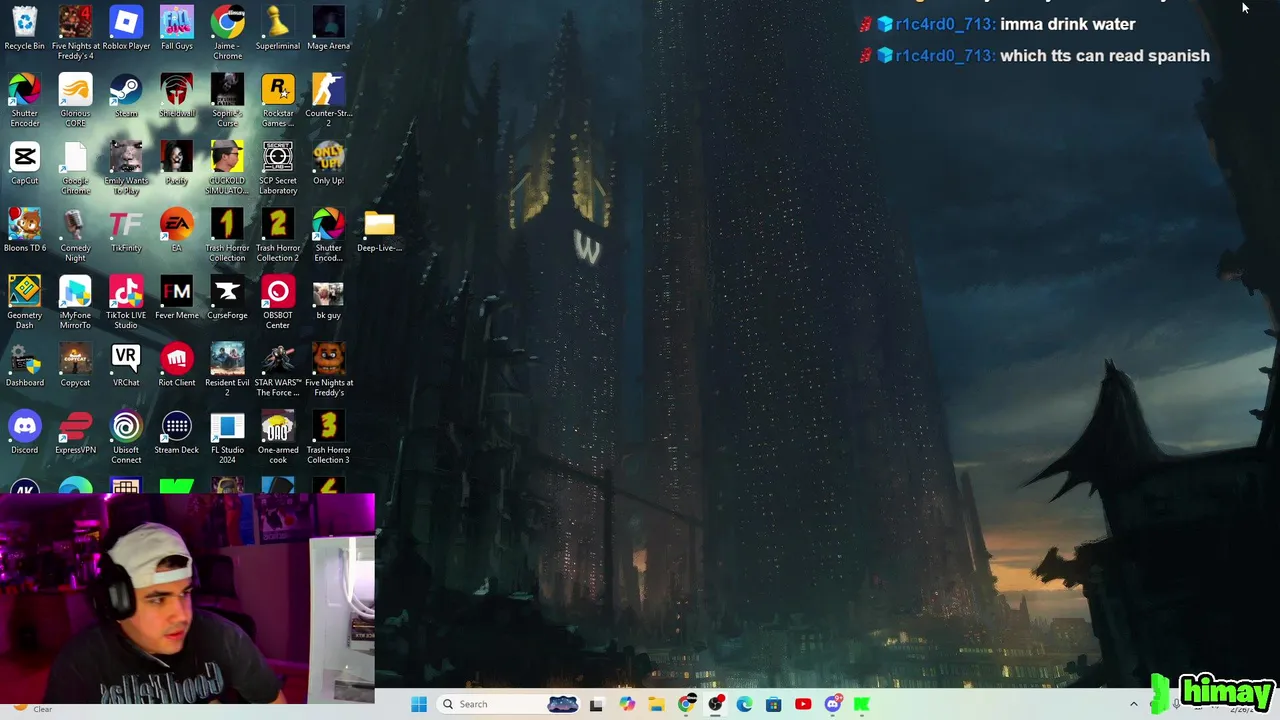Open the Glorious CORE shortcut
Viewport: 1280px width, 720px height.
[x=75, y=100]
